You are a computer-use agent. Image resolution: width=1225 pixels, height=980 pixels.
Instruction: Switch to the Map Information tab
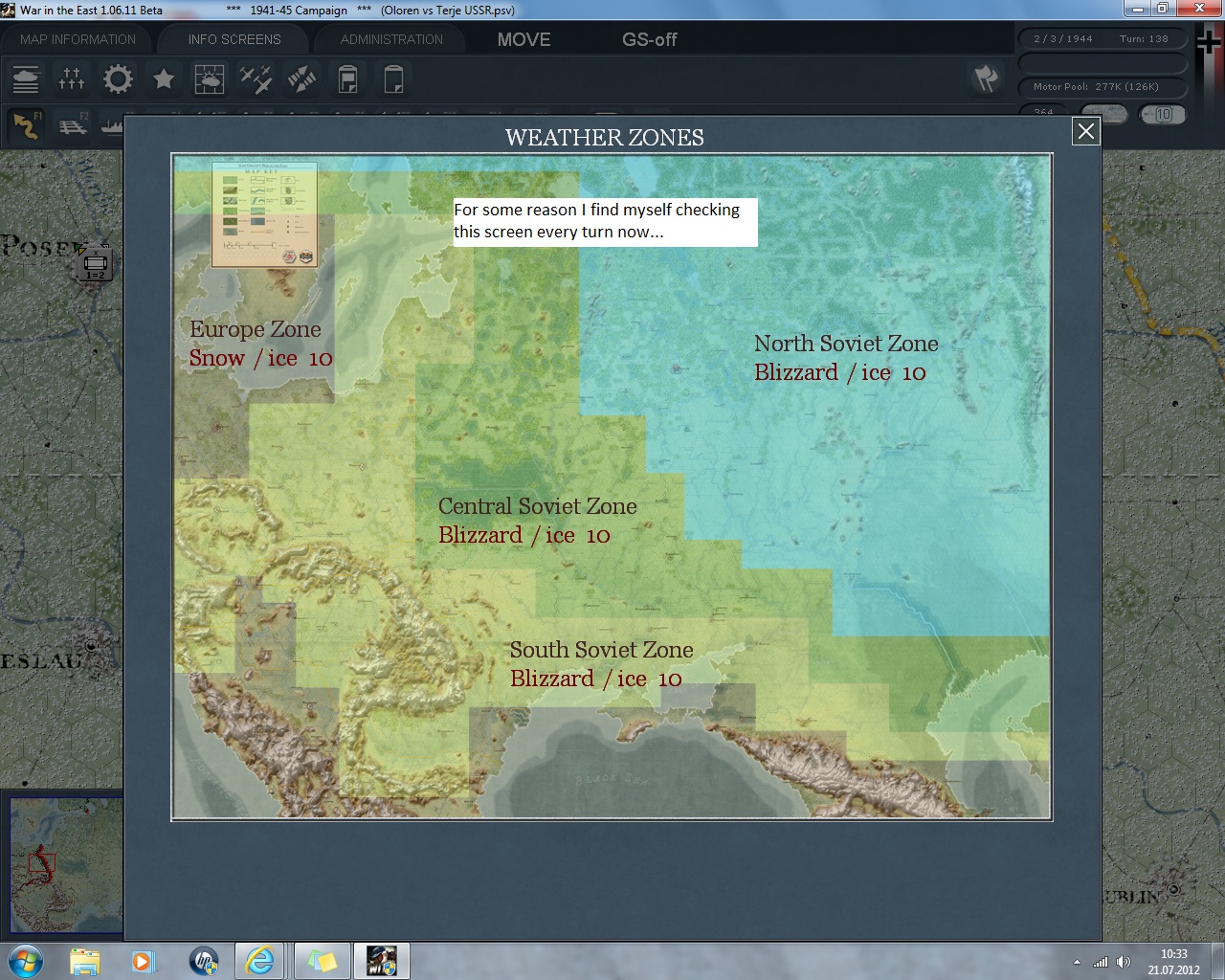click(78, 39)
